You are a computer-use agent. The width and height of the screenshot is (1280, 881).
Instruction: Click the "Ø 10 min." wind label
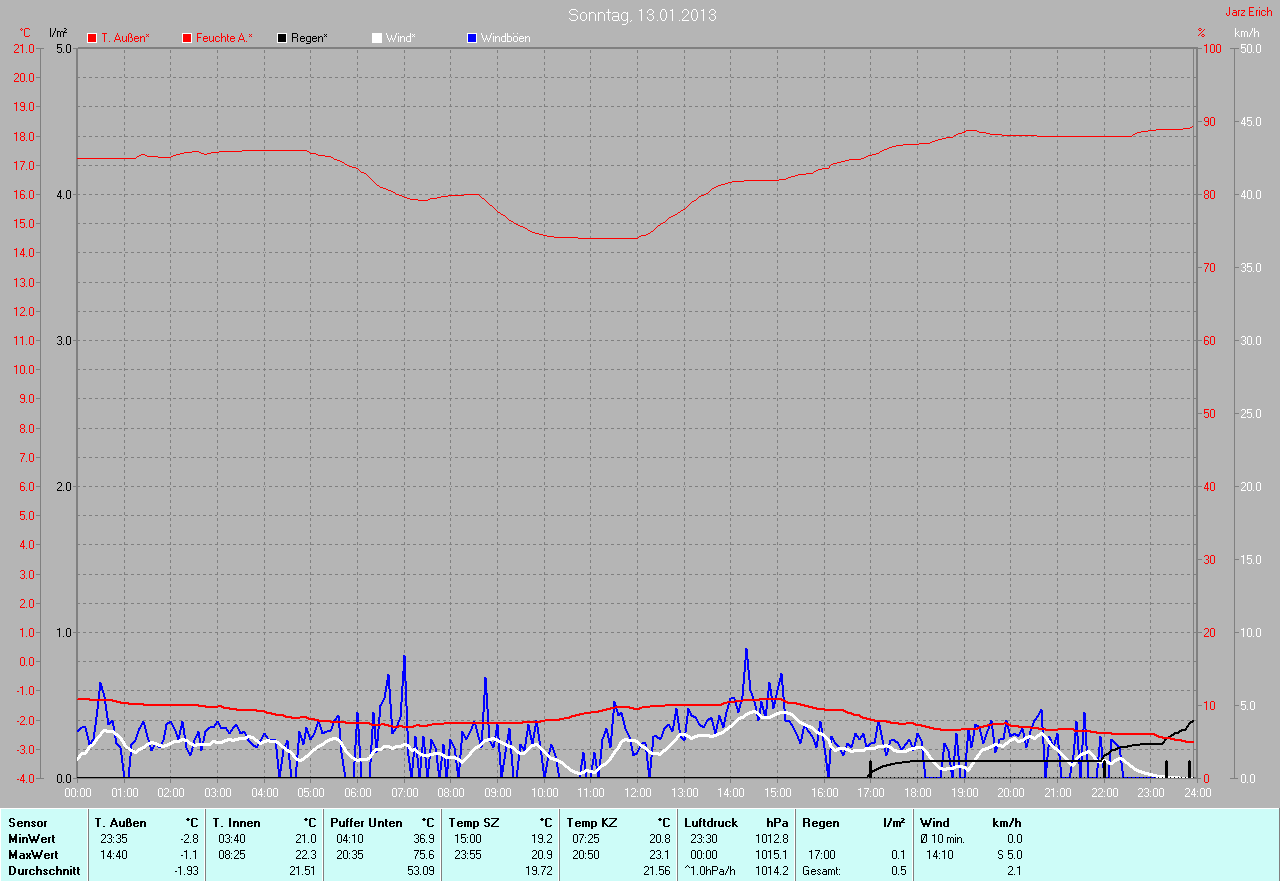tap(942, 839)
